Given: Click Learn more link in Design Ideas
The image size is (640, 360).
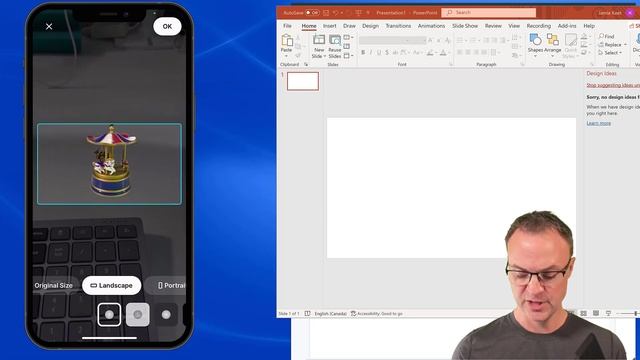Looking at the screenshot, I should click(599, 123).
